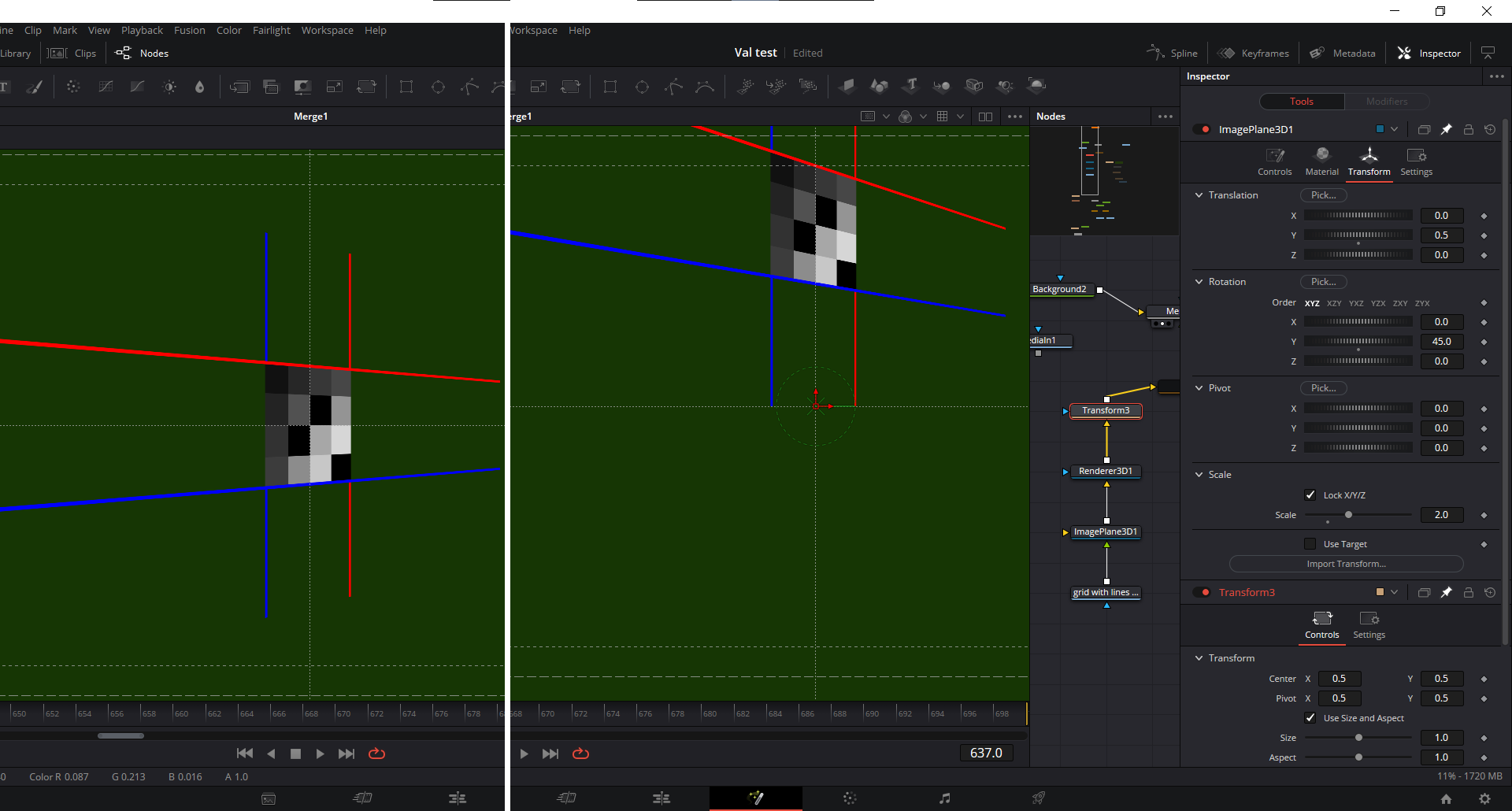The image size is (1512, 811).
Task: Select the Renderer3D1 node
Action: tap(1106, 472)
